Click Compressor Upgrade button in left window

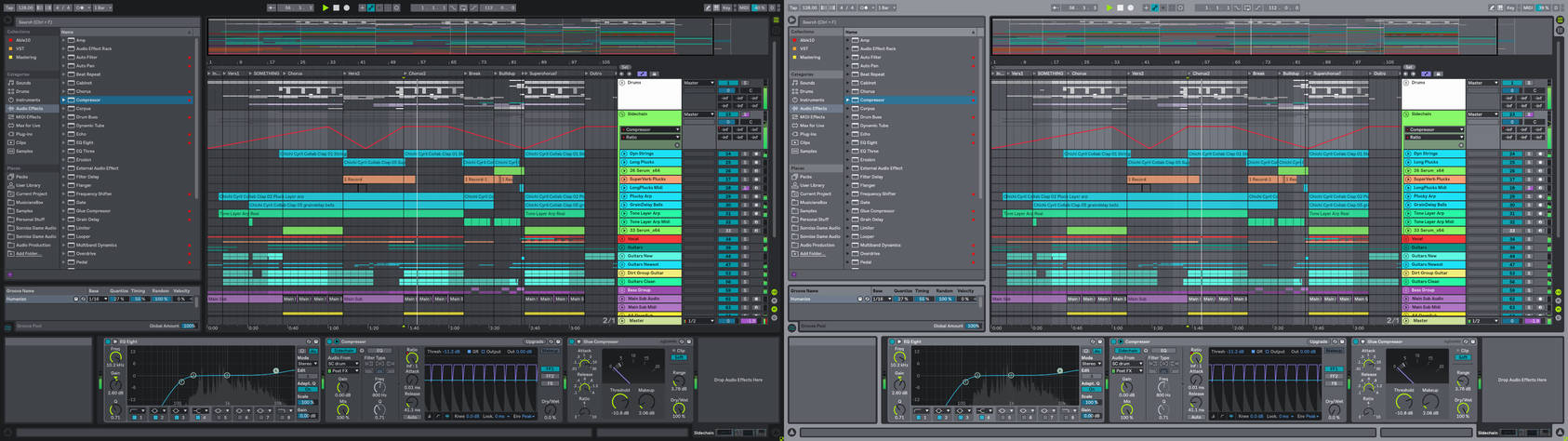[x=534, y=341]
